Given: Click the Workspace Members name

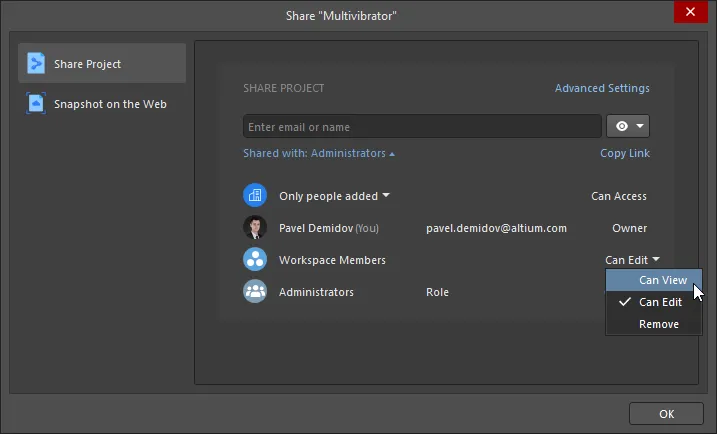Looking at the screenshot, I should [332, 260].
